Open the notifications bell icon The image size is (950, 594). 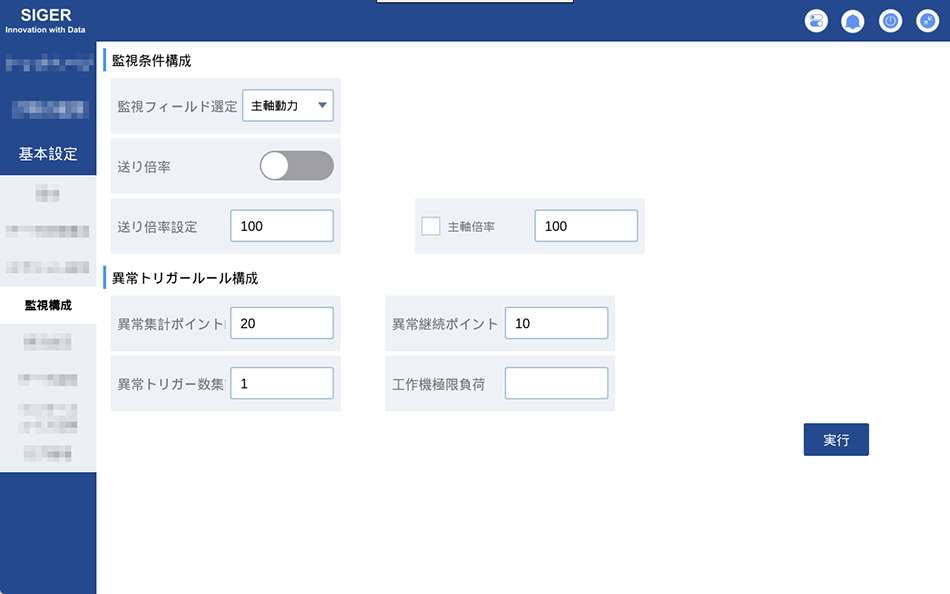[x=852, y=21]
